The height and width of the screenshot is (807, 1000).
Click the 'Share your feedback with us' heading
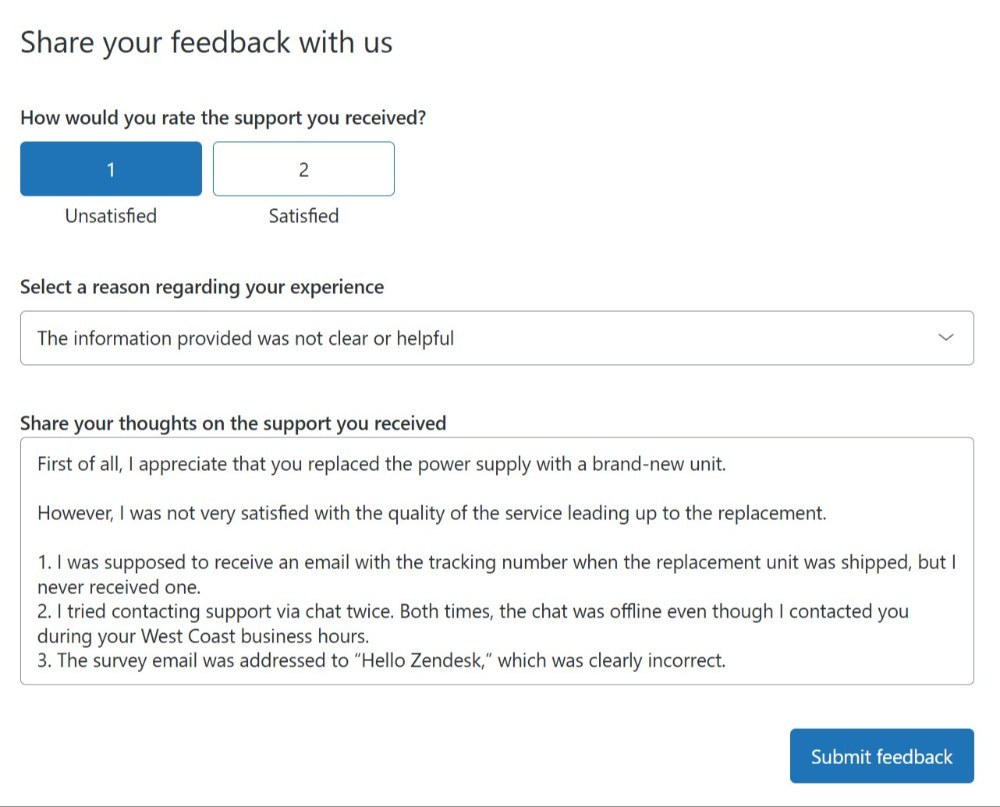pyautogui.click(x=207, y=43)
